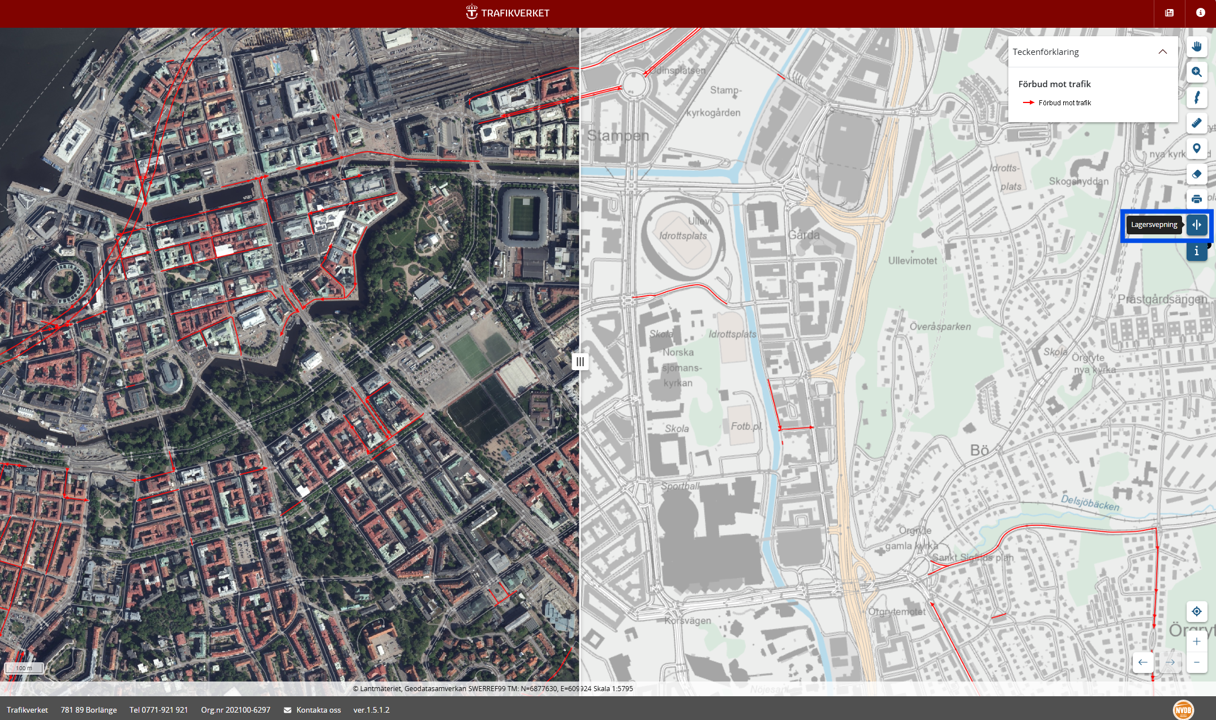Zoom in with the plus button
The height and width of the screenshot is (720, 1216).
(1196, 641)
